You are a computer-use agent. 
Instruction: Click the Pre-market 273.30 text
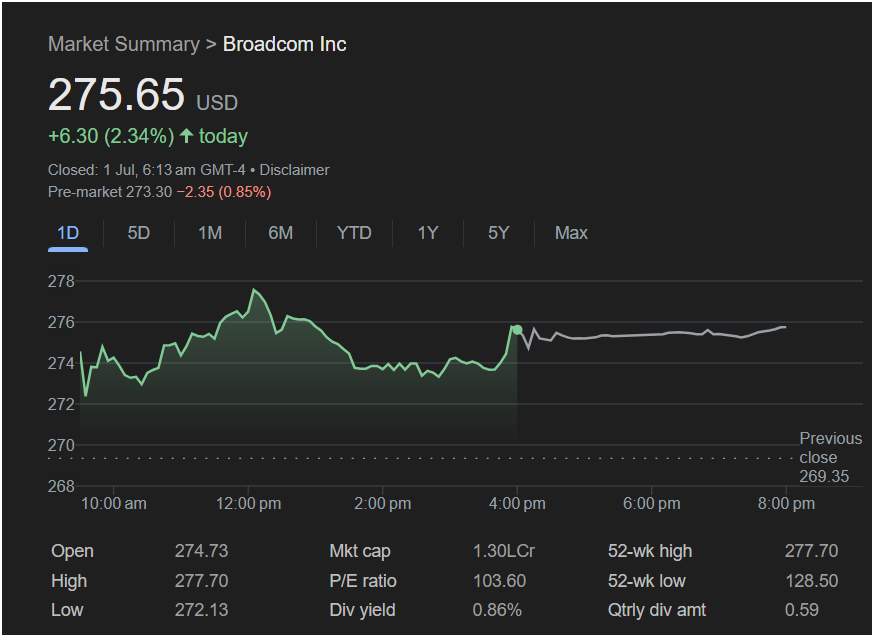[110, 192]
